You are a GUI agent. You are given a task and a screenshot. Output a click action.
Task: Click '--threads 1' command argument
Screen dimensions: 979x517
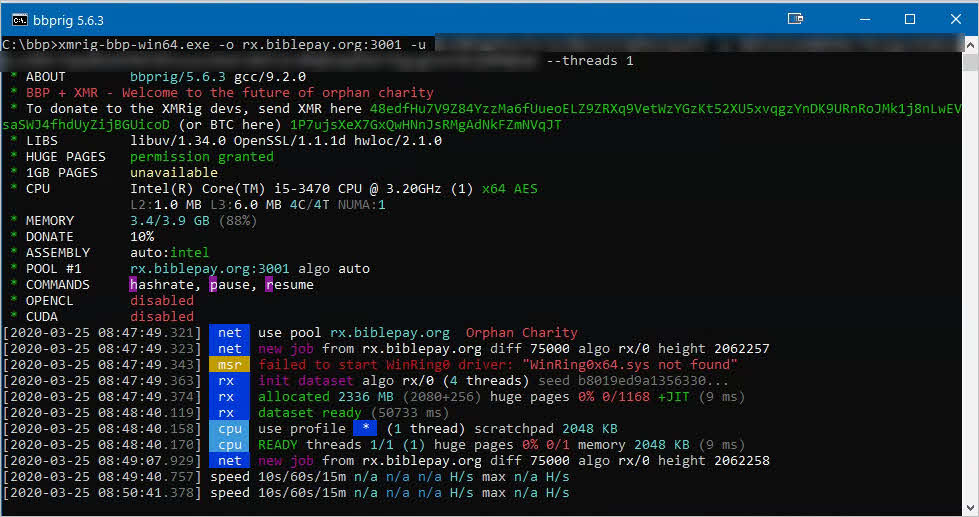[x=589, y=61]
